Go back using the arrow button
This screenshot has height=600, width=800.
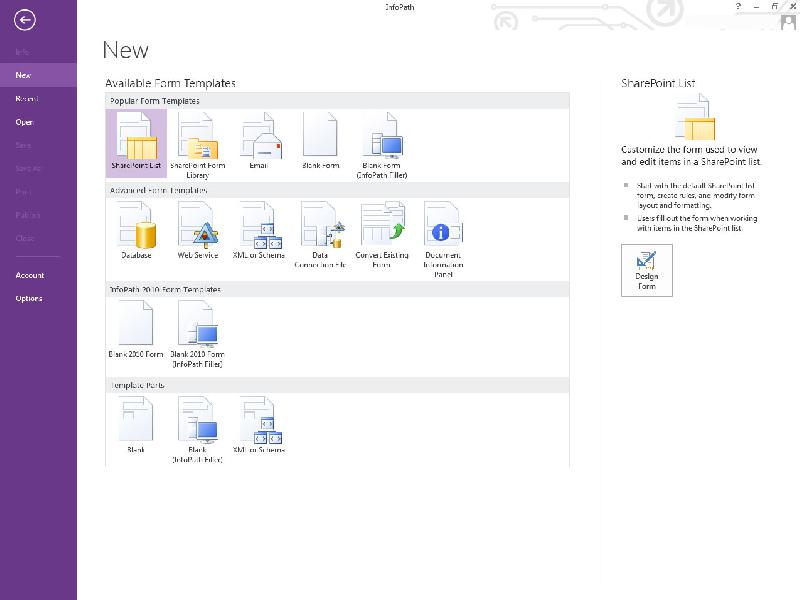[x=24, y=20]
